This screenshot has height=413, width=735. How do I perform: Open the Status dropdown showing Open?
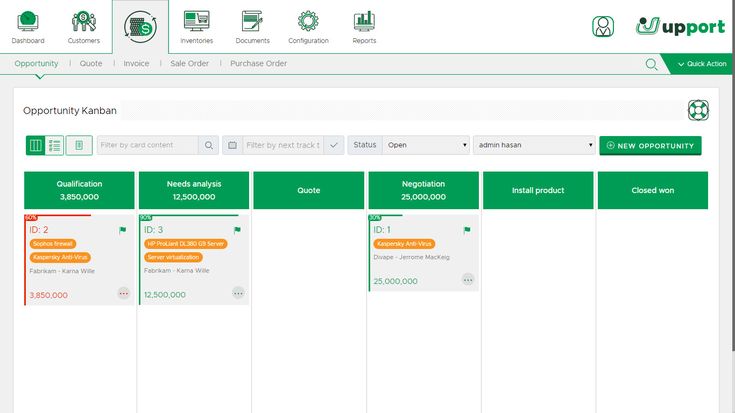tap(426, 145)
